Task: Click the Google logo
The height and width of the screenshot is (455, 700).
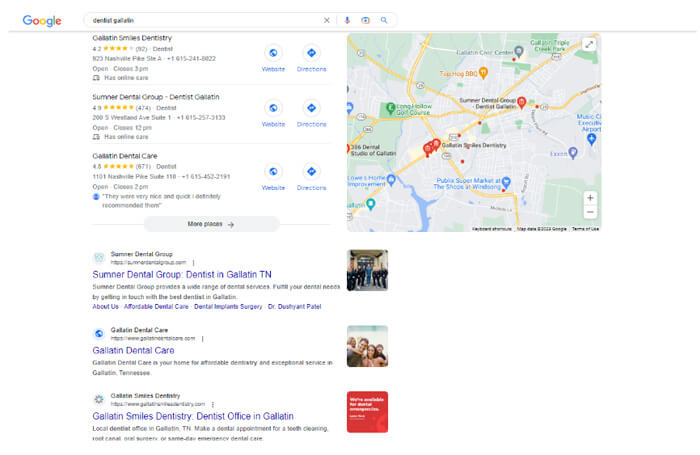Action: coord(42,20)
